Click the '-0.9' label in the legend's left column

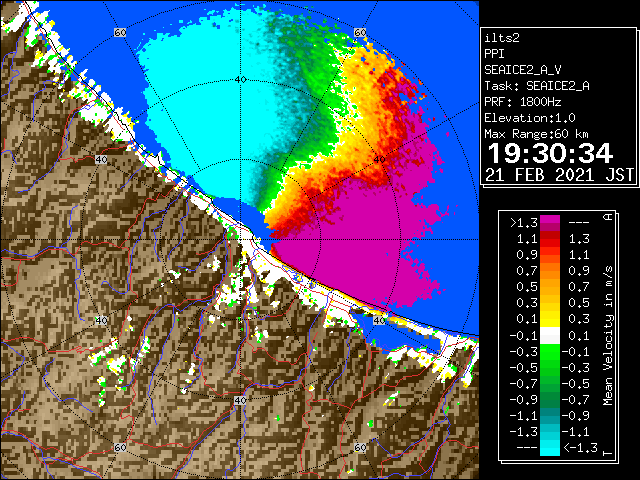[x=524, y=400]
